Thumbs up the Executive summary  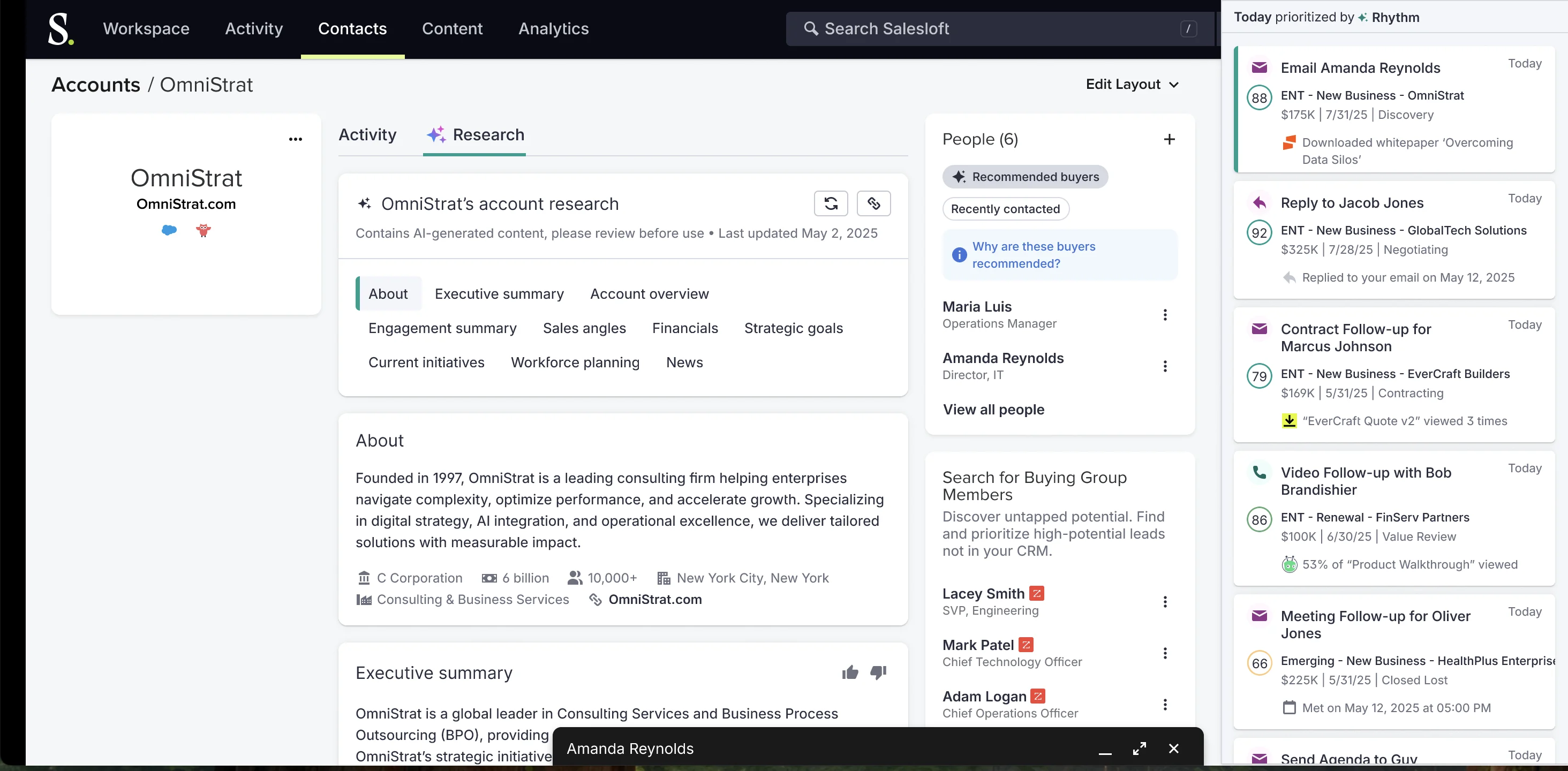pos(850,672)
